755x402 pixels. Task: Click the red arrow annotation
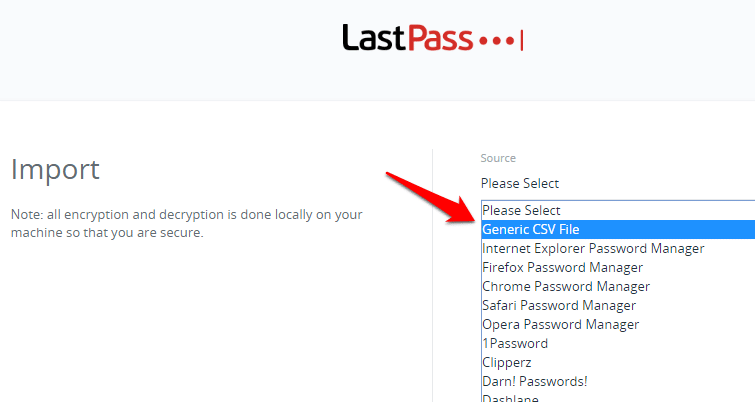click(x=433, y=197)
